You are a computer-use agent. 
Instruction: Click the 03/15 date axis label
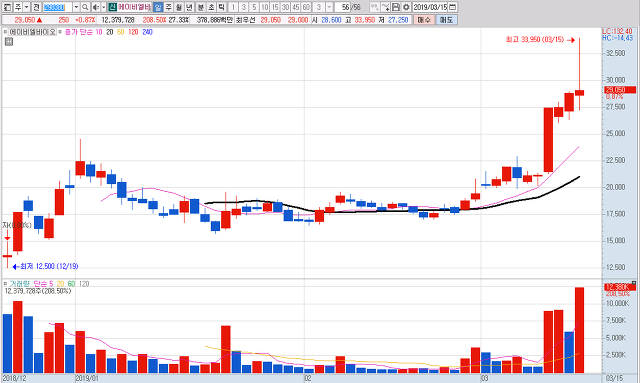tap(615, 379)
